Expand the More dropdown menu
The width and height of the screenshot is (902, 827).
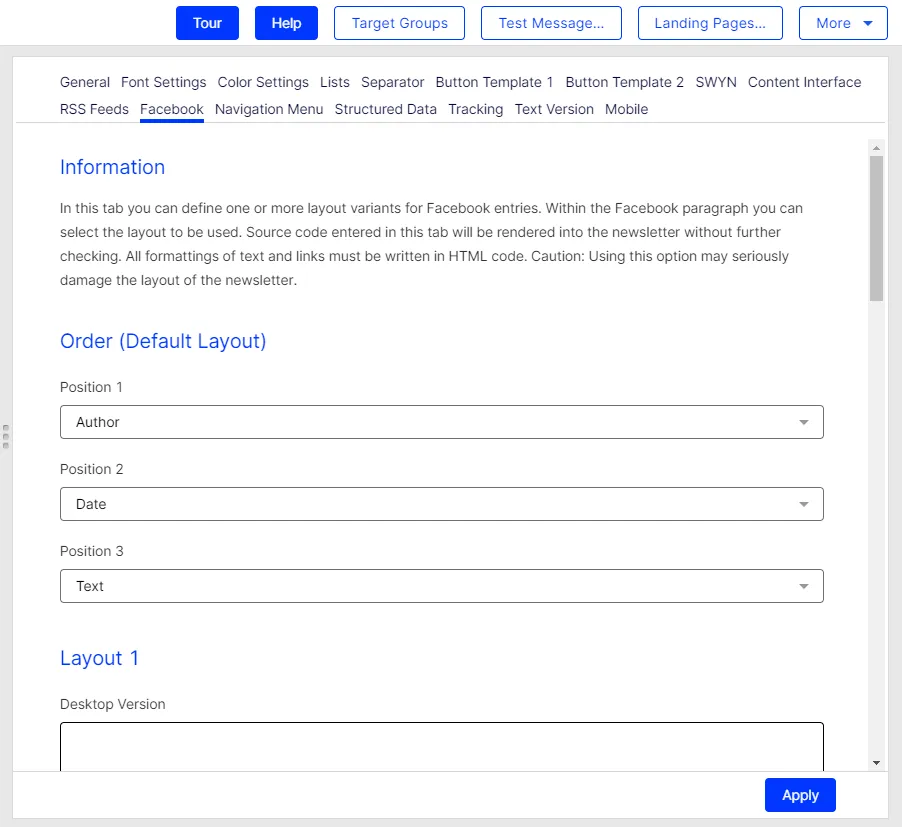pyautogui.click(x=843, y=23)
